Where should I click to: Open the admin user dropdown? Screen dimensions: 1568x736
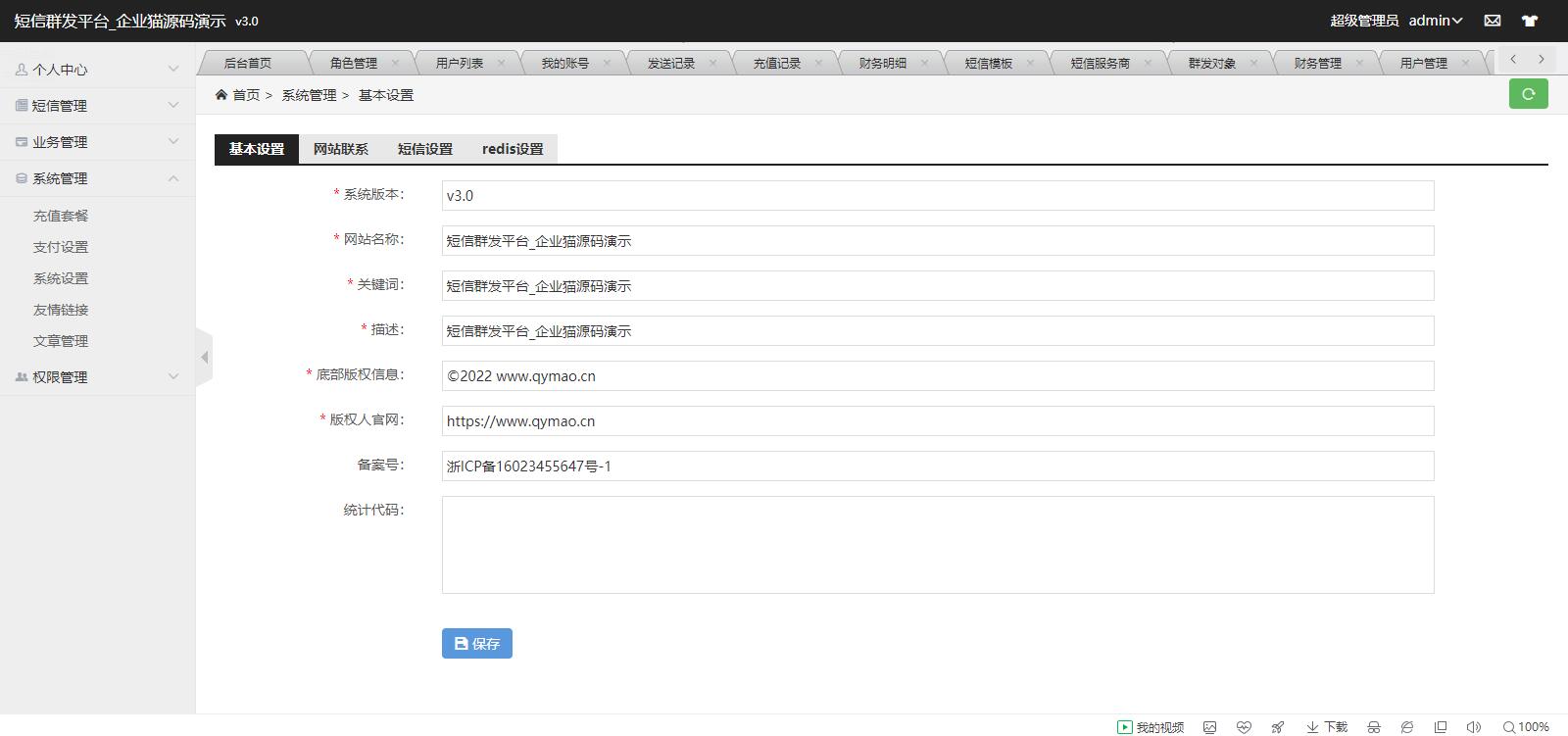pyautogui.click(x=1436, y=21)
